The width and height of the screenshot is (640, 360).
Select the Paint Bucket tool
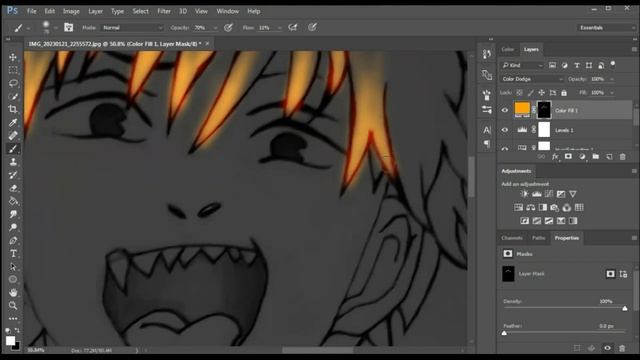click(13, 201)
